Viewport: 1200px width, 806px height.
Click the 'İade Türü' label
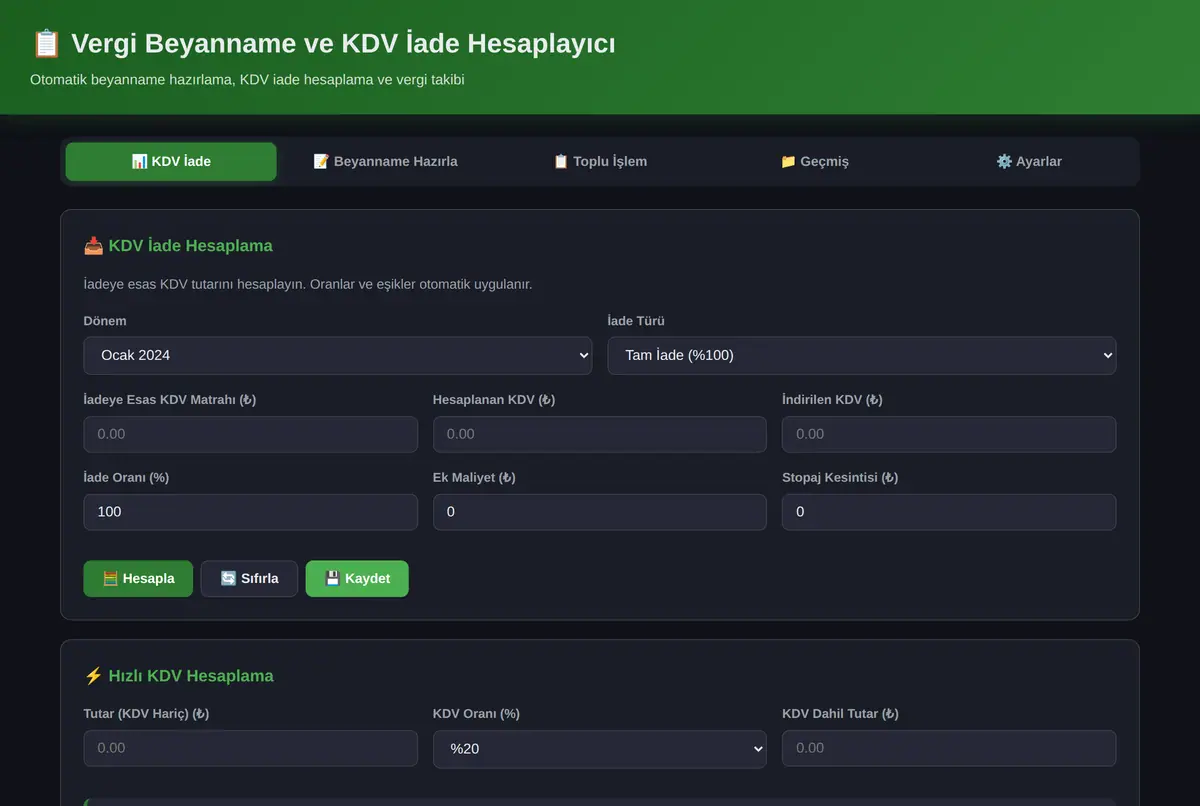point(636,321)
